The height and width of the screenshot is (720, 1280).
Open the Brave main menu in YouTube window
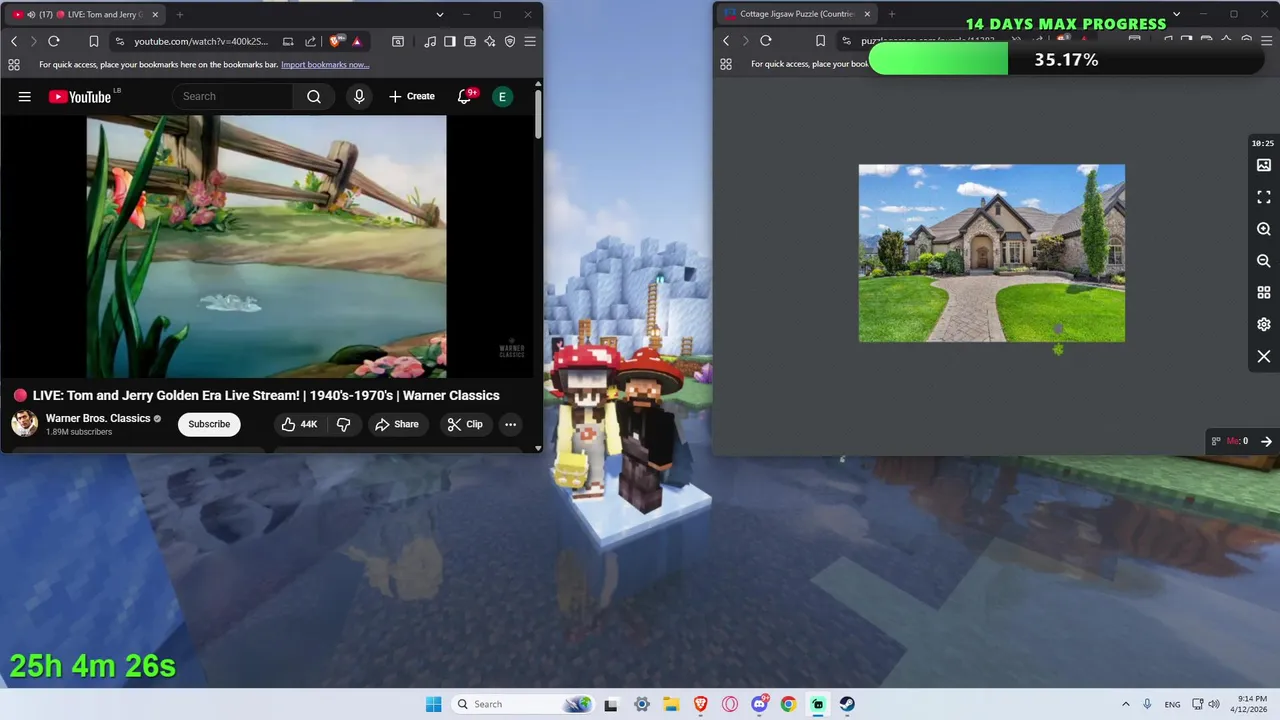530,41
